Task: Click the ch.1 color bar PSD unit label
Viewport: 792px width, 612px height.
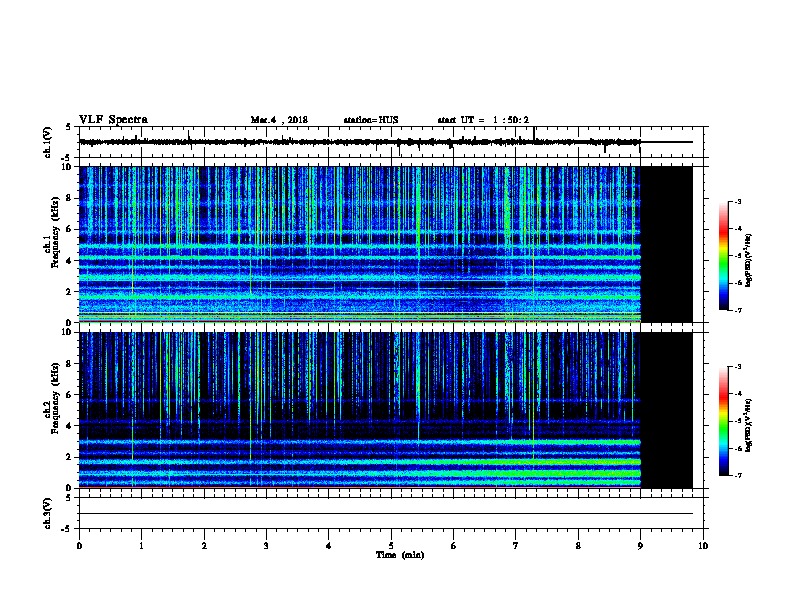Action: click(748, 260)
